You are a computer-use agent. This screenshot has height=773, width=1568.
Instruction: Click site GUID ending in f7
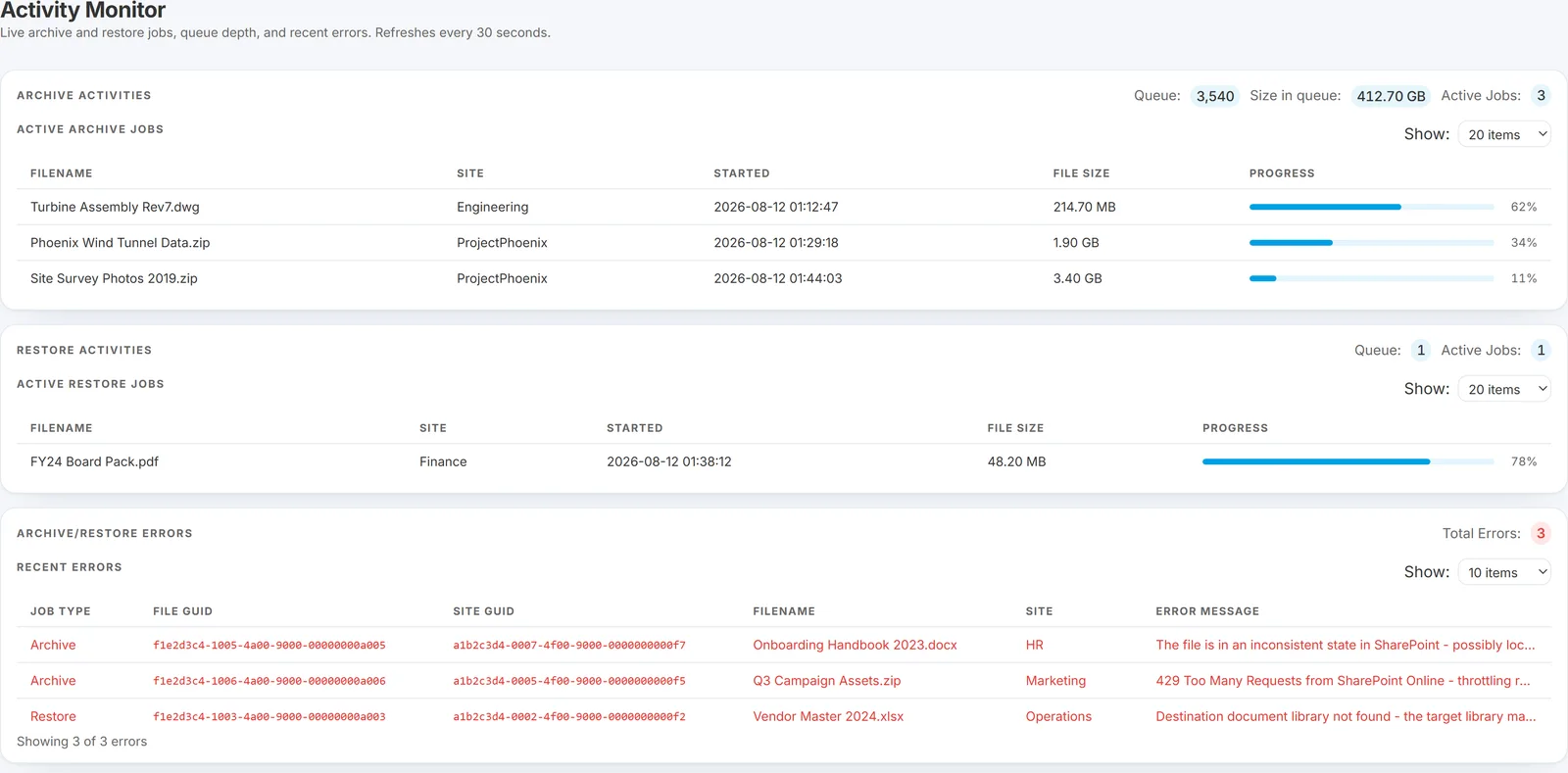click(x=569, y=645)
